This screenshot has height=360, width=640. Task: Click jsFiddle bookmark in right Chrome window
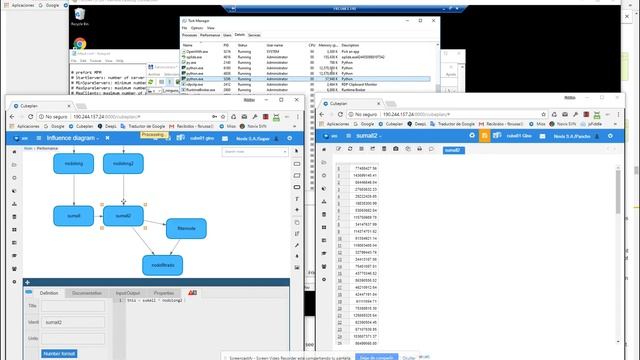pos(592,124)
